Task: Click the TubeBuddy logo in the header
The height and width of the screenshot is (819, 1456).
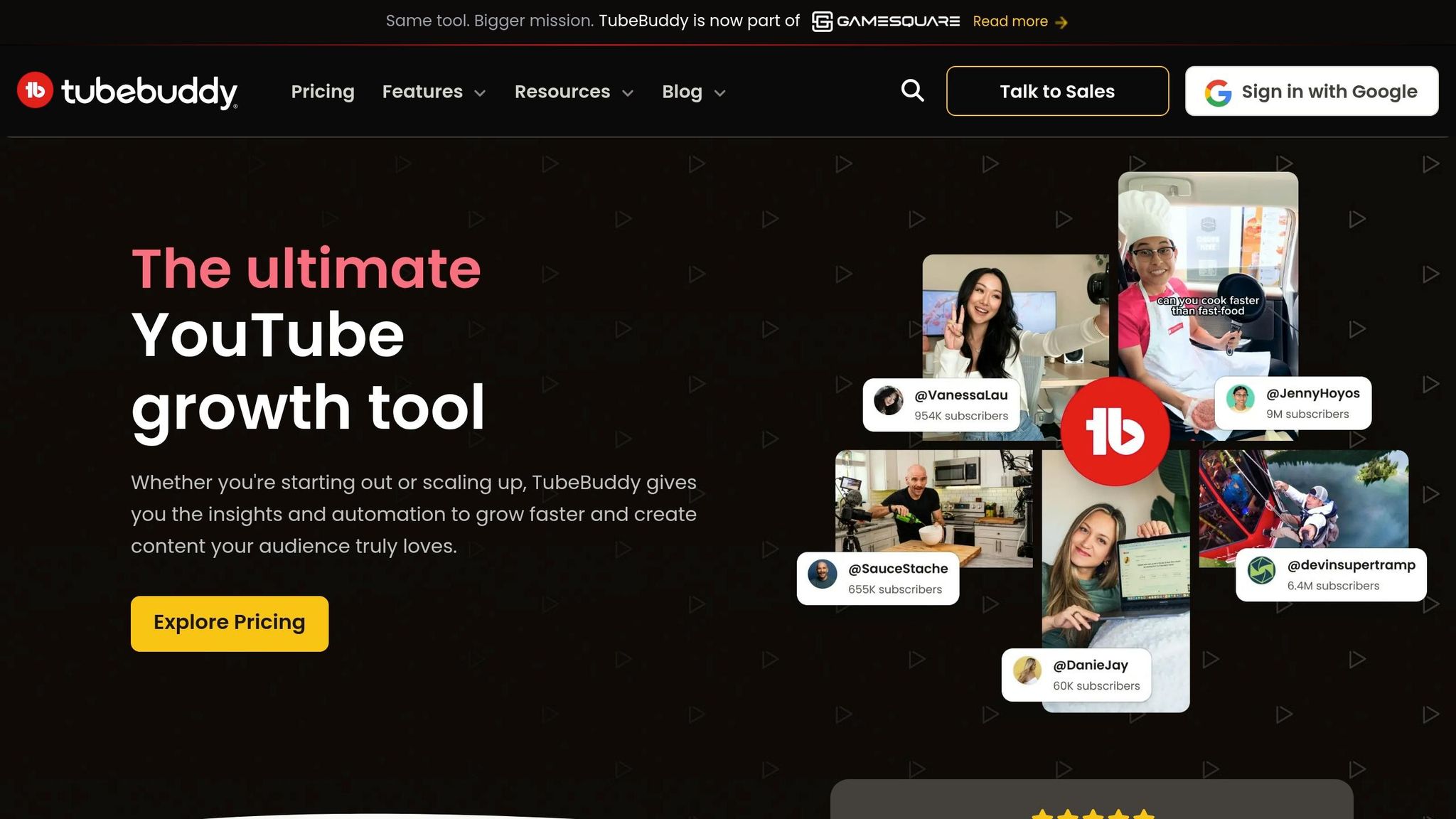Action: 127,91
